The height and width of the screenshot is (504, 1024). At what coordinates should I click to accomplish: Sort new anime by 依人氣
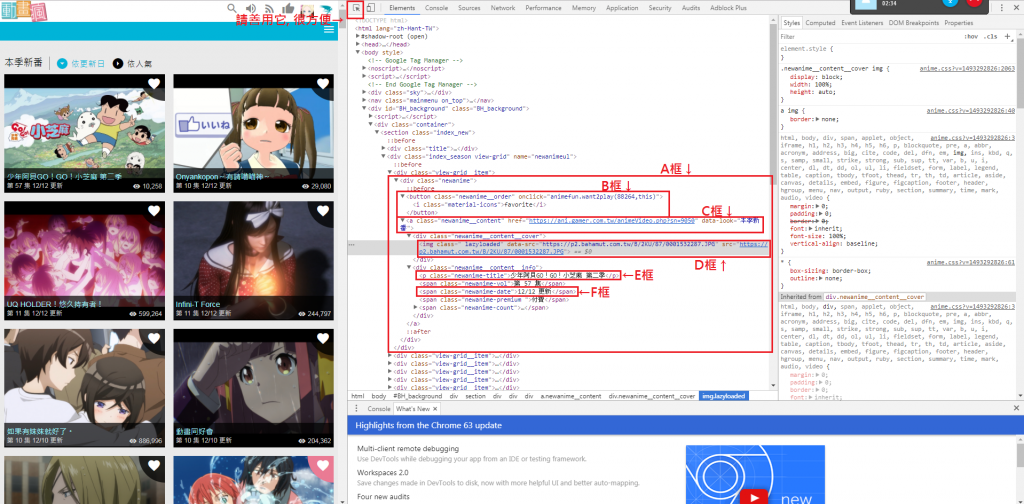pos(133,63)
